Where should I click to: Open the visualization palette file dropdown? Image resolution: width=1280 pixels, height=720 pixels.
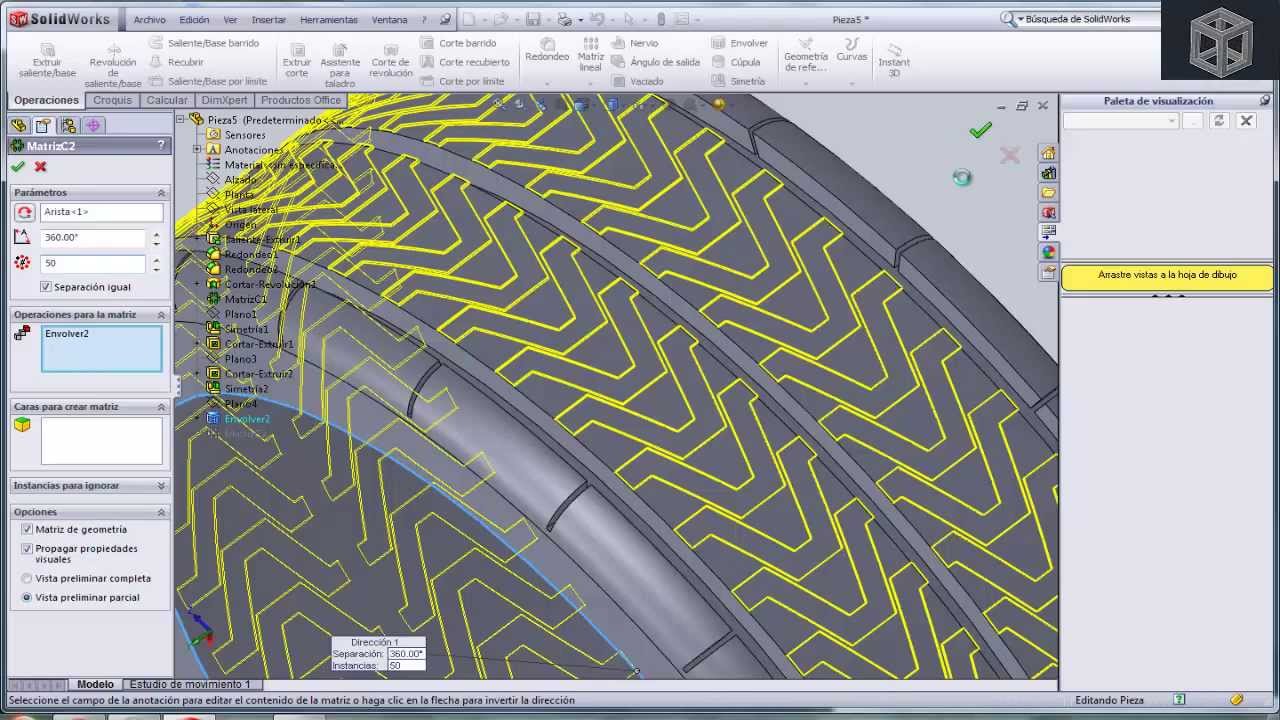point(1172,121)
